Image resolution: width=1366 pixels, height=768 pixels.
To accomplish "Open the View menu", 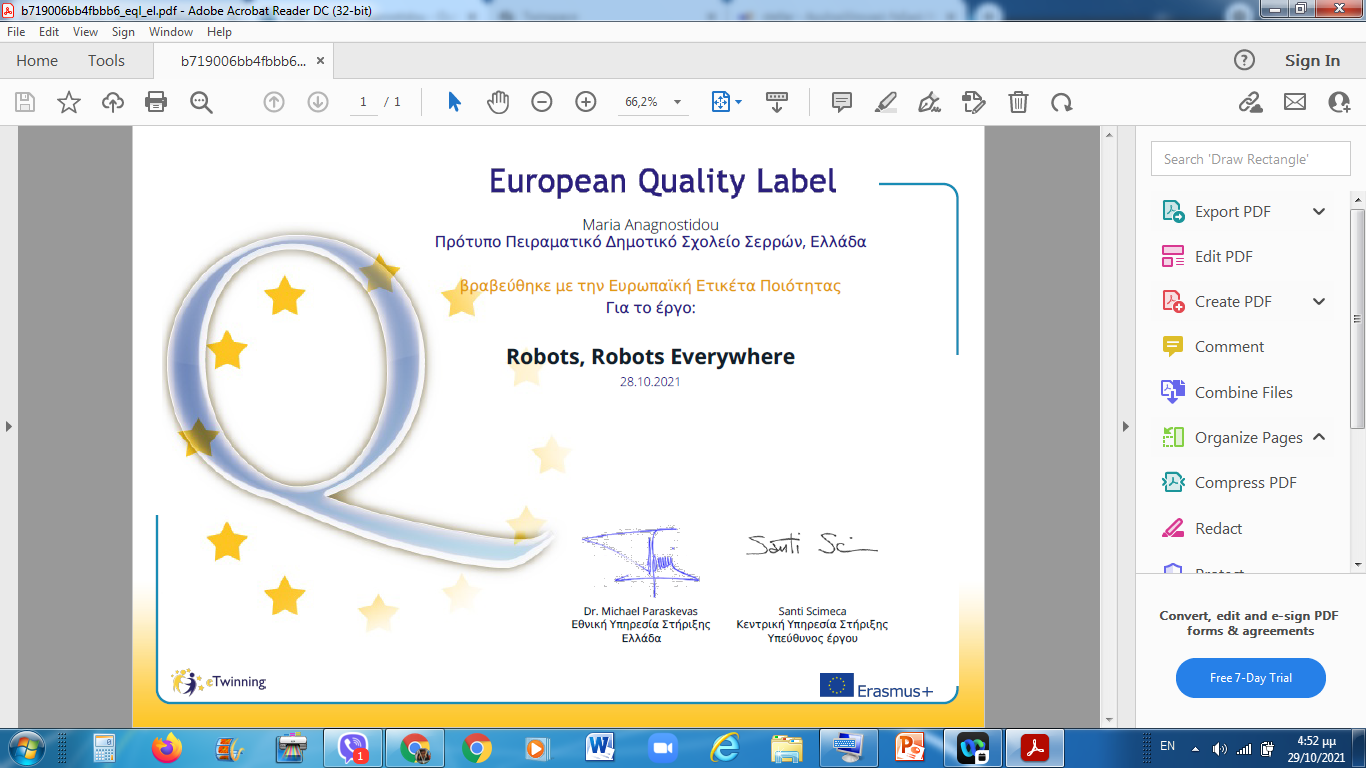I will click(85, 32).
